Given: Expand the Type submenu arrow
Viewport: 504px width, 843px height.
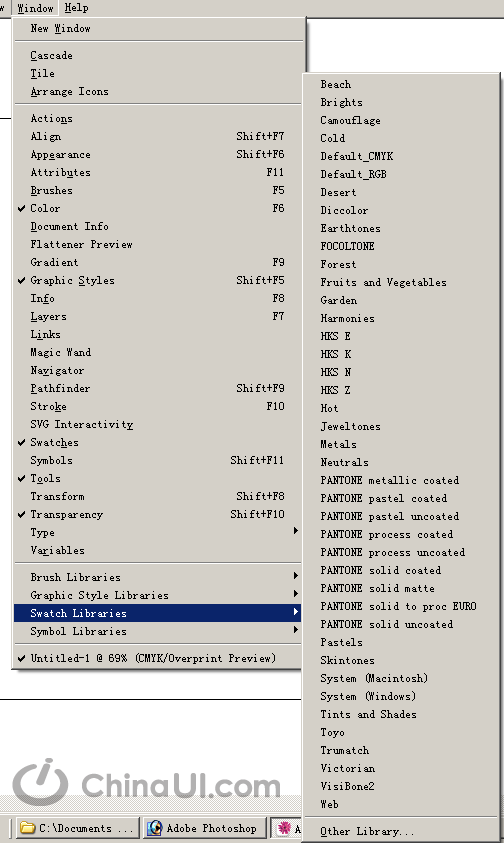Looking at the screenshot, I should [295, 531].
